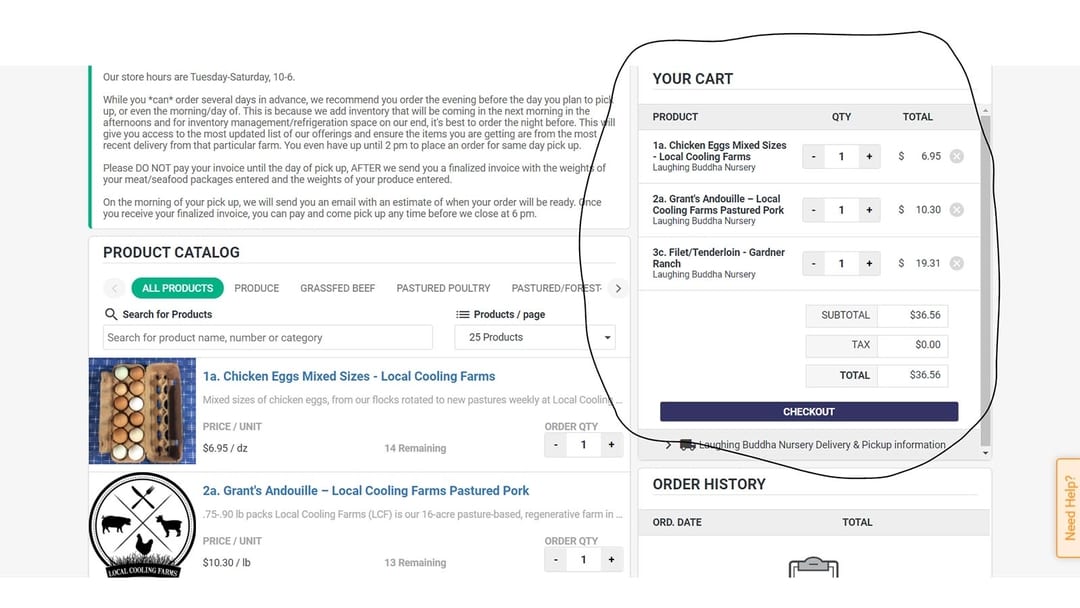Viewport: 1080px width, 608px height.
Task: Open the Products per page dropdown
Action: [x=535, y=337]
